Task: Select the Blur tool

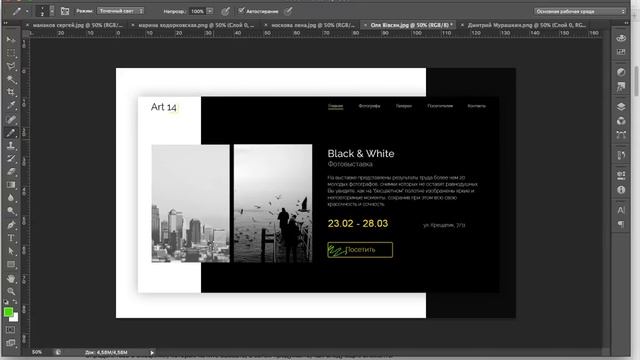Action: (11, 198)
